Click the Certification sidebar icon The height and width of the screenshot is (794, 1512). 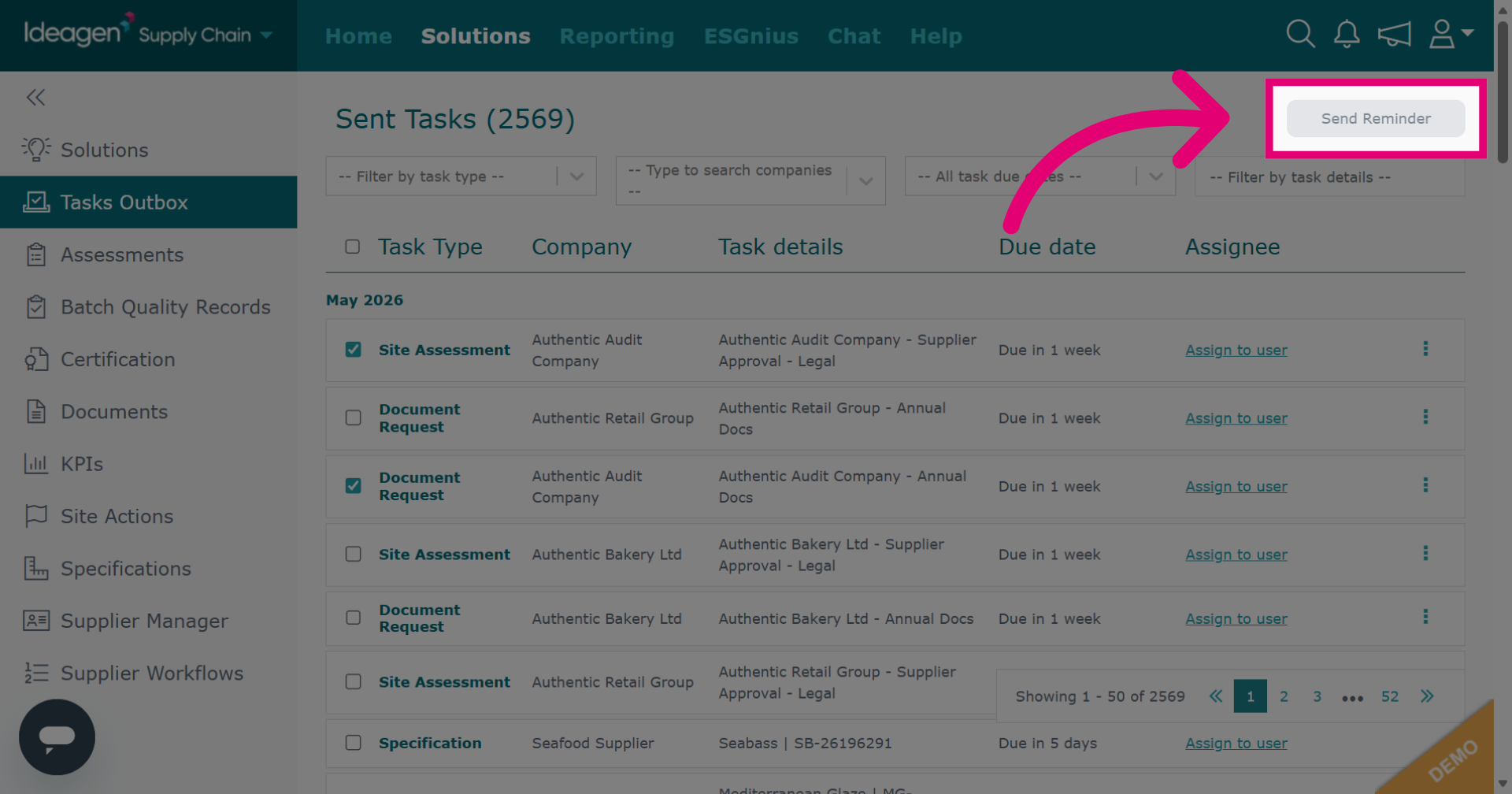tap(35, 359)
